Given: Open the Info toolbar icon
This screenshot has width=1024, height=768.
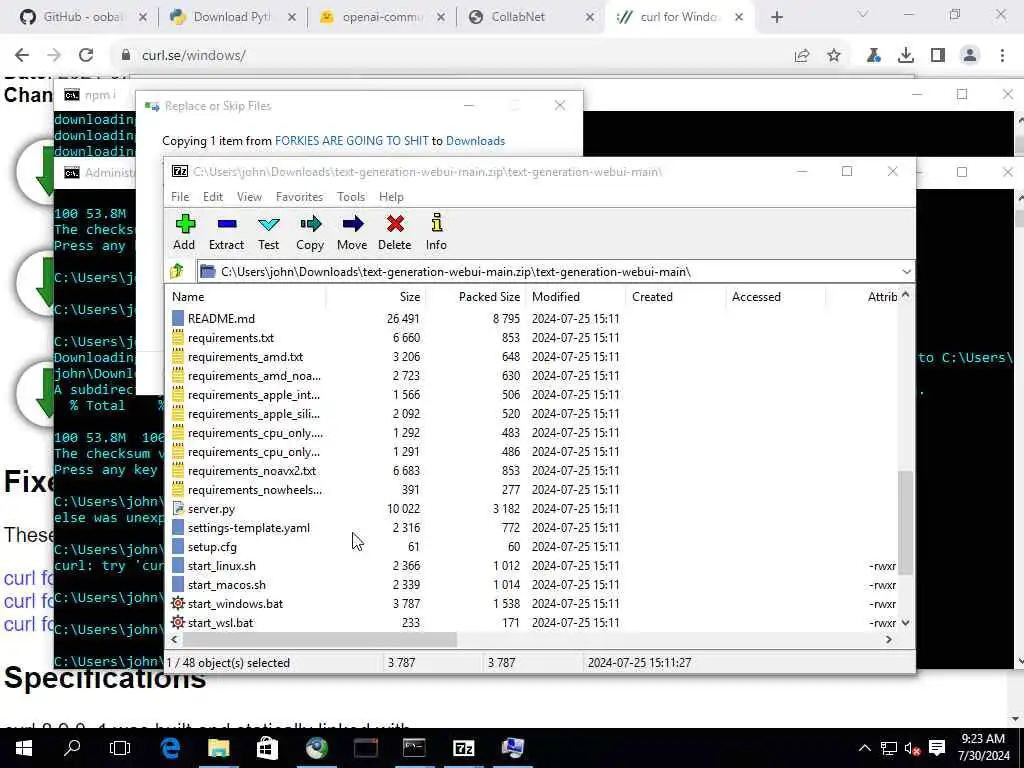Looking at the screenshot, I should pyautogui.click(x=436, y=232).
